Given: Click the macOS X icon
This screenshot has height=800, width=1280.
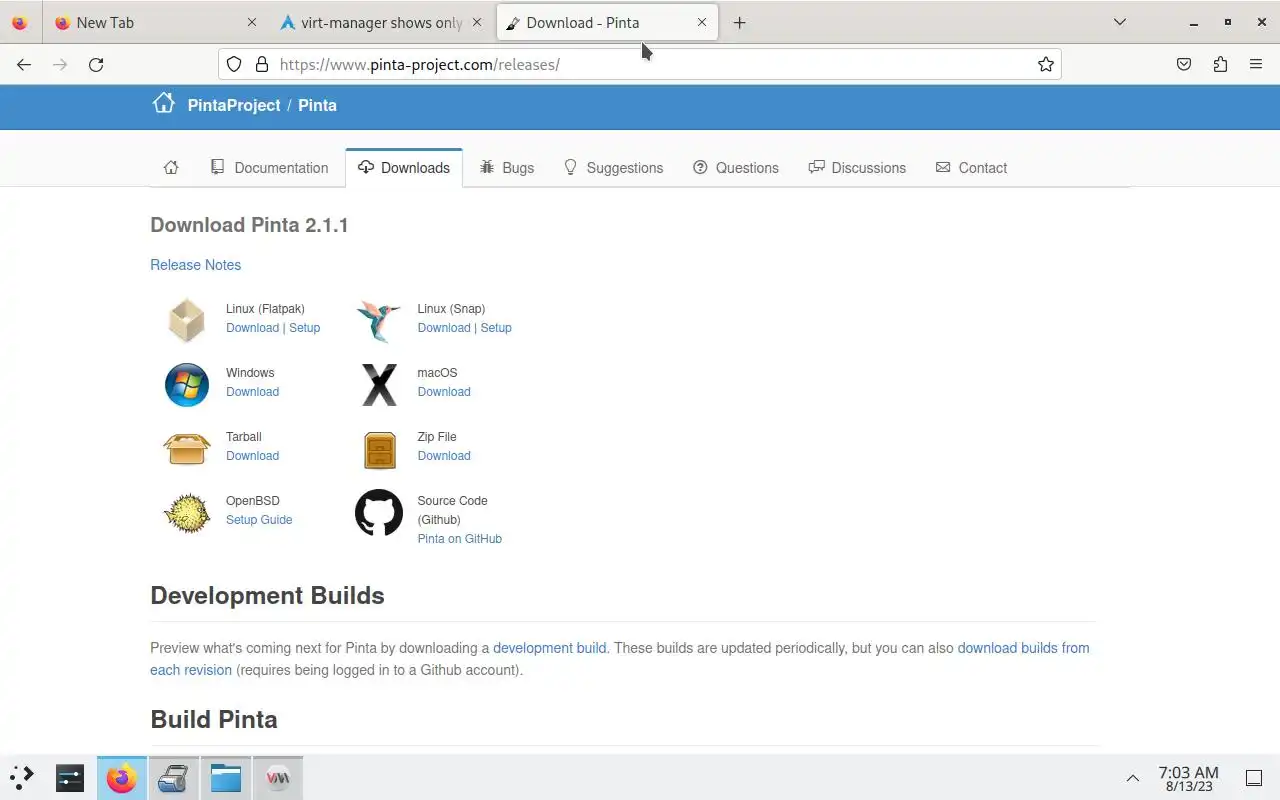Looking at the screenshot, I should (379, 385).
